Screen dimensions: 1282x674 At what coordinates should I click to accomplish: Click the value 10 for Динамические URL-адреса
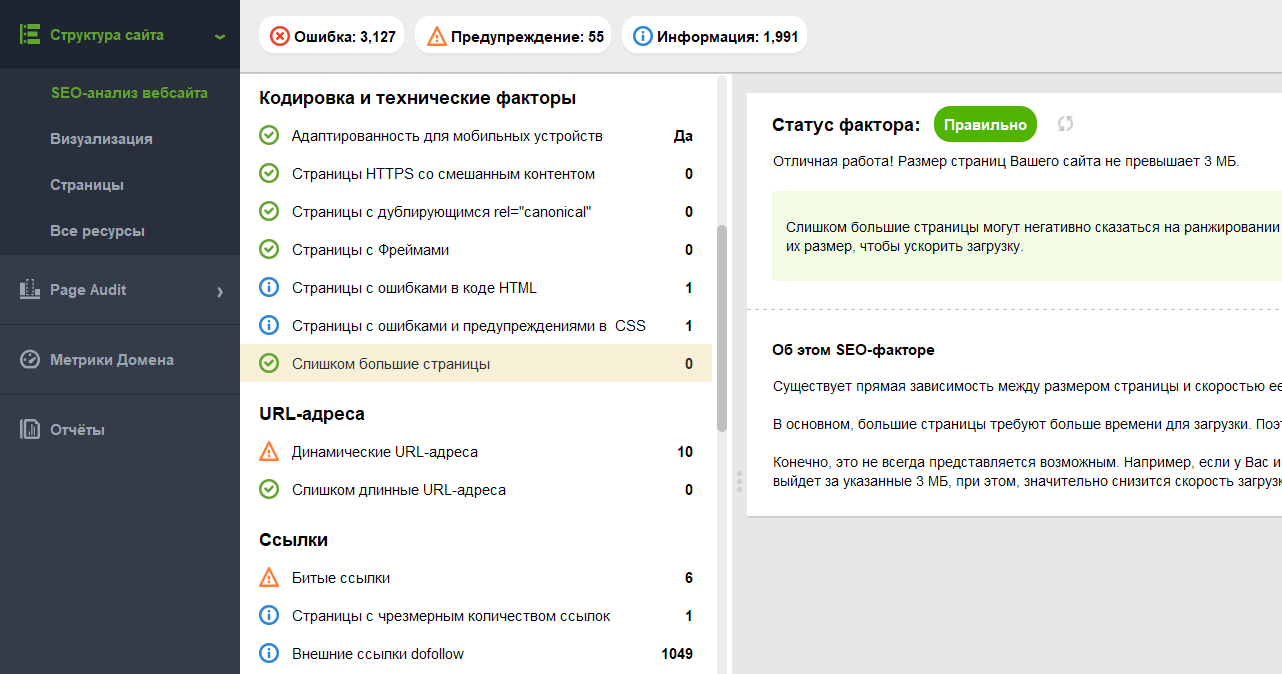[685, 452]
